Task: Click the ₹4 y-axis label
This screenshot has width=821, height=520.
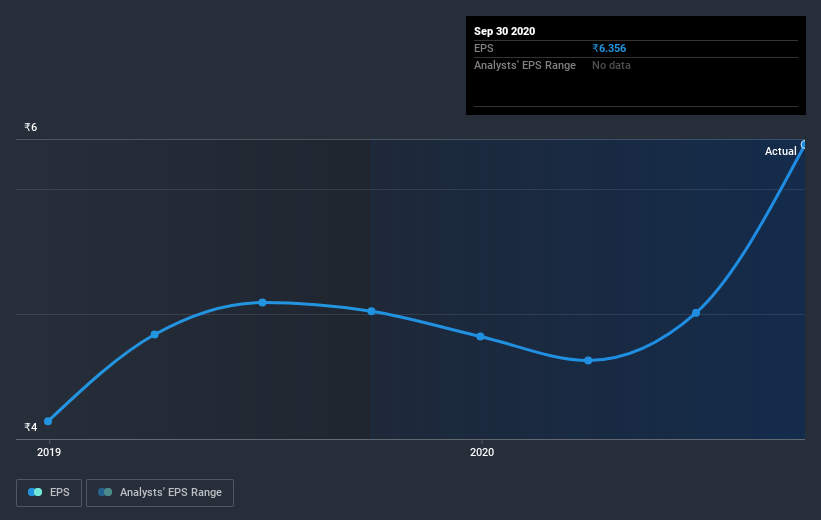Action: 31,427
